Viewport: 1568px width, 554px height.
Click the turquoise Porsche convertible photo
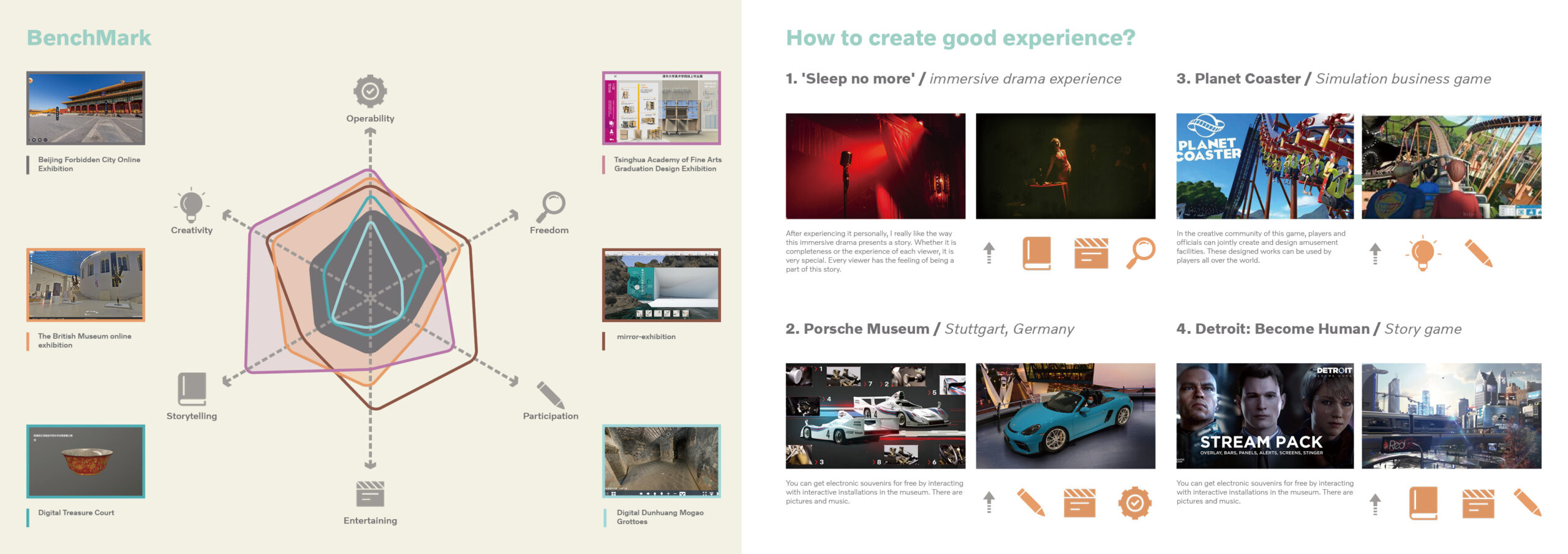1065,416
